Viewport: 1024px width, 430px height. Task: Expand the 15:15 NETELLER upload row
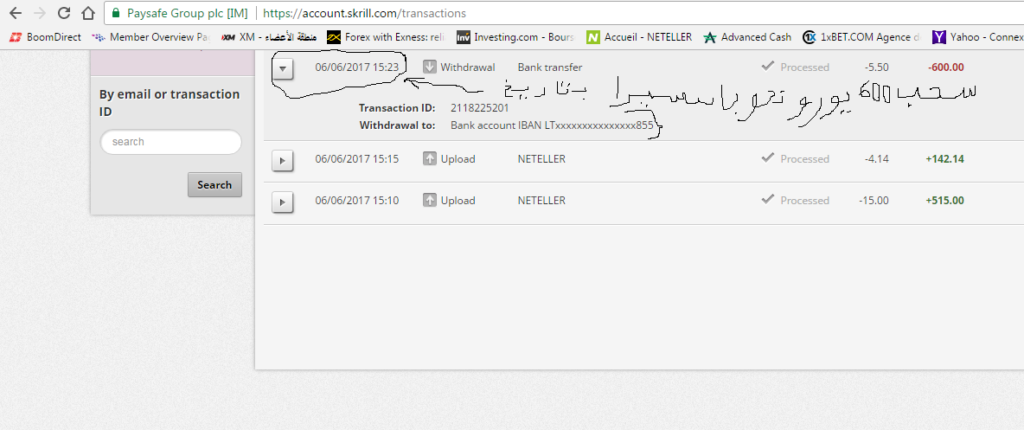(283, 160)
